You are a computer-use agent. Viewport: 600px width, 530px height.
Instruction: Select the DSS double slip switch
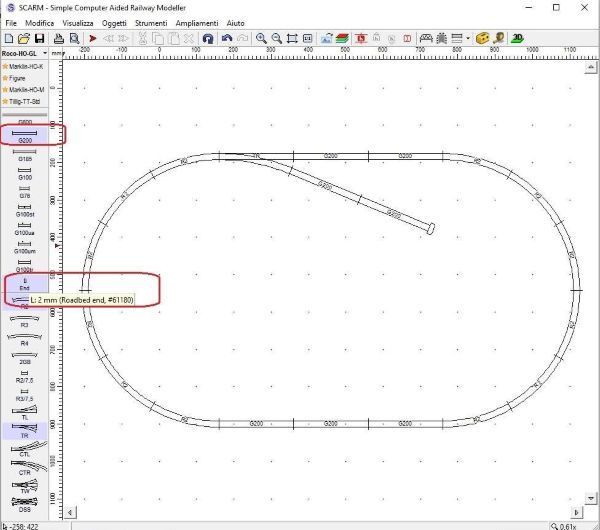click(x=25, y=505)
